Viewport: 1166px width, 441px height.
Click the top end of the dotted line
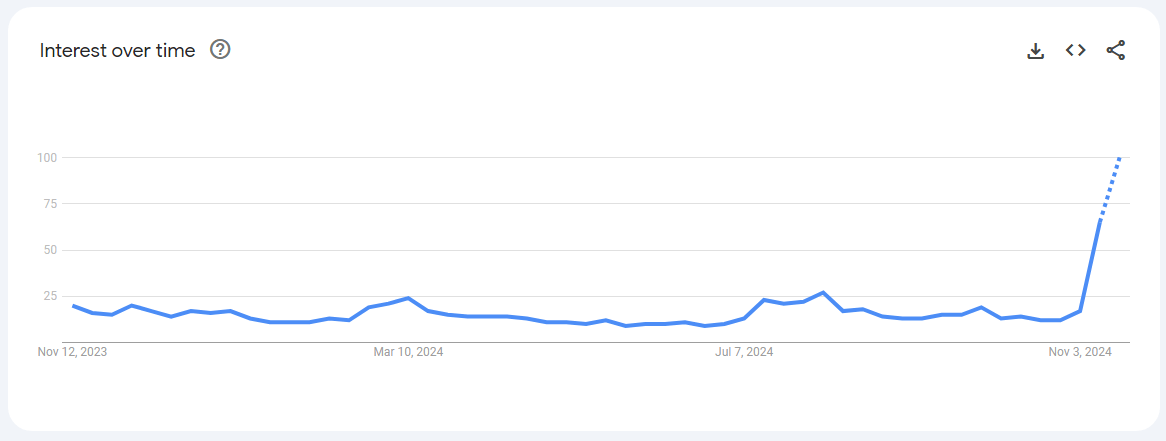pyautogui.click(x=1120, y=158)
